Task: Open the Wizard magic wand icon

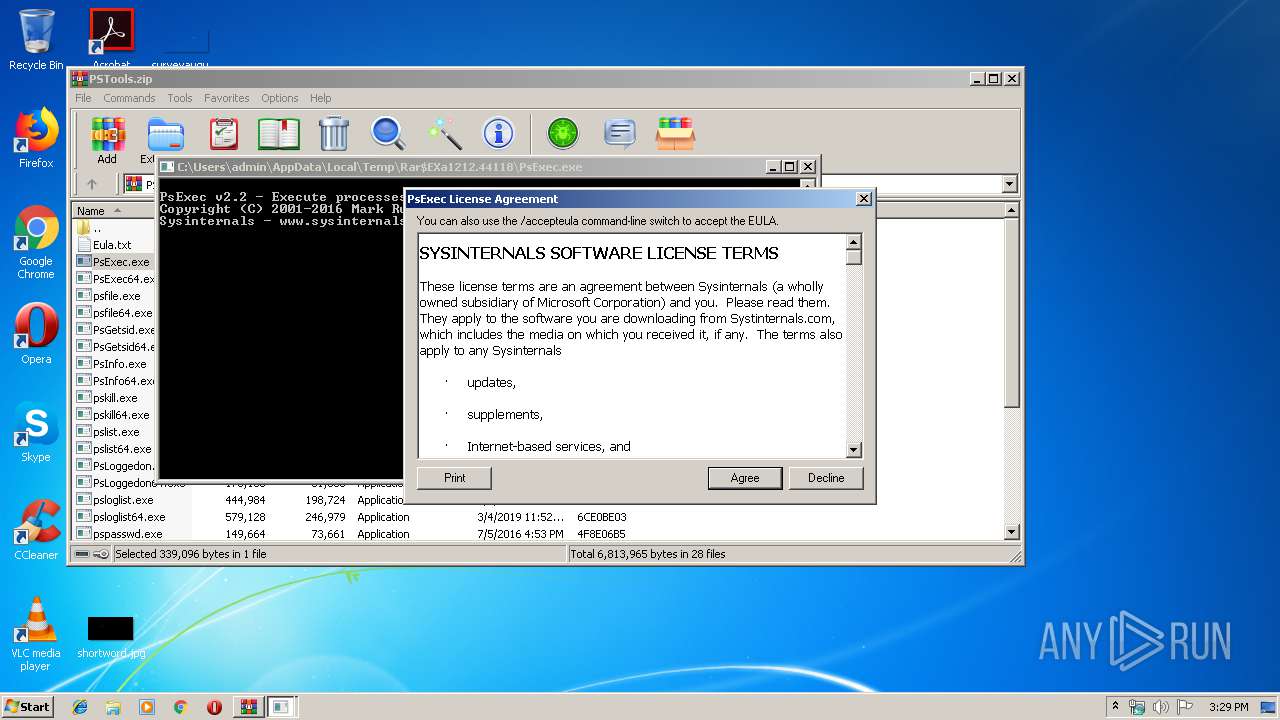Action: click(443, 133)
